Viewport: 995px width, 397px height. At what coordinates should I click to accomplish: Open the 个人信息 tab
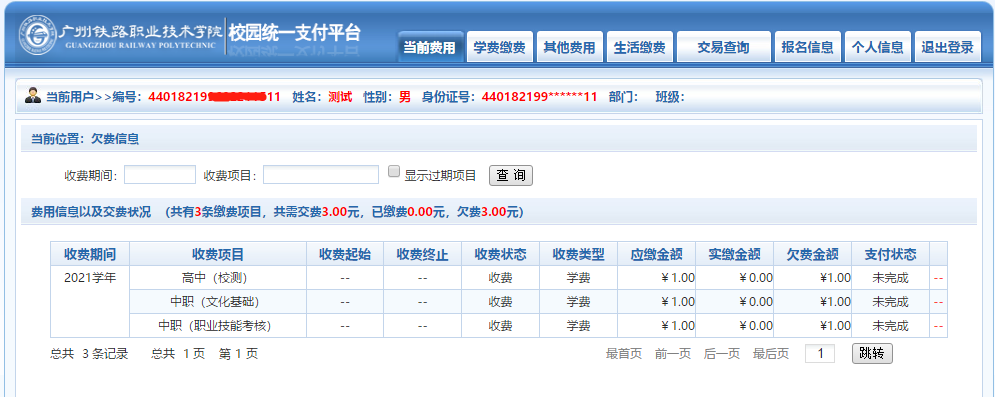coord(878,47)
